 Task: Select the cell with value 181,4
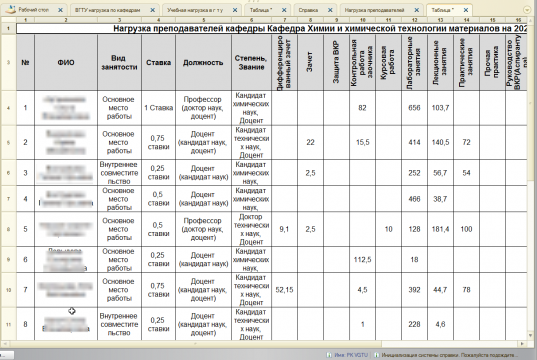click(440, 229)
